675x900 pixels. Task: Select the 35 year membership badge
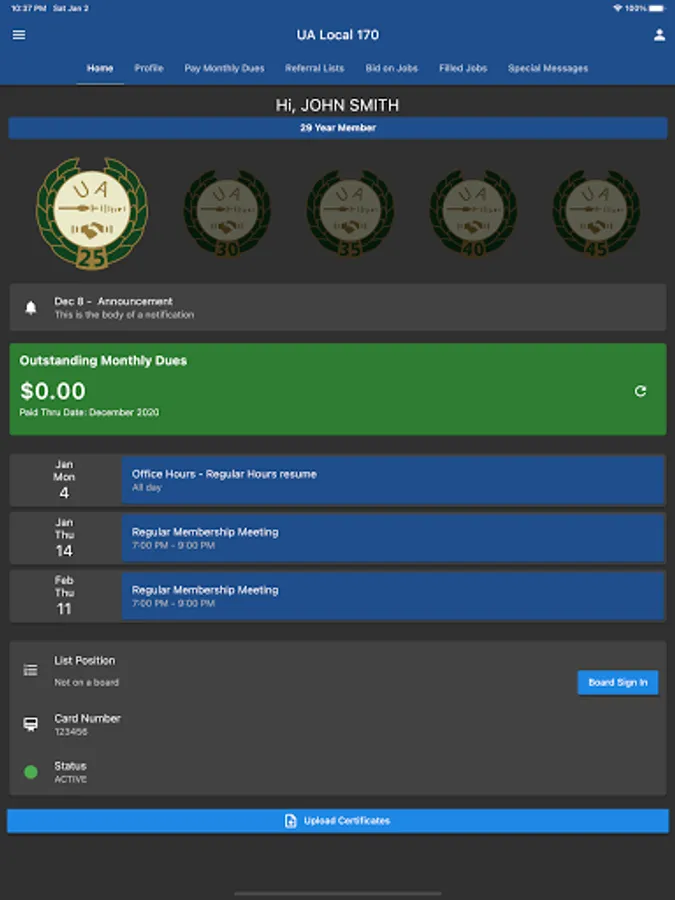(350, 214)
